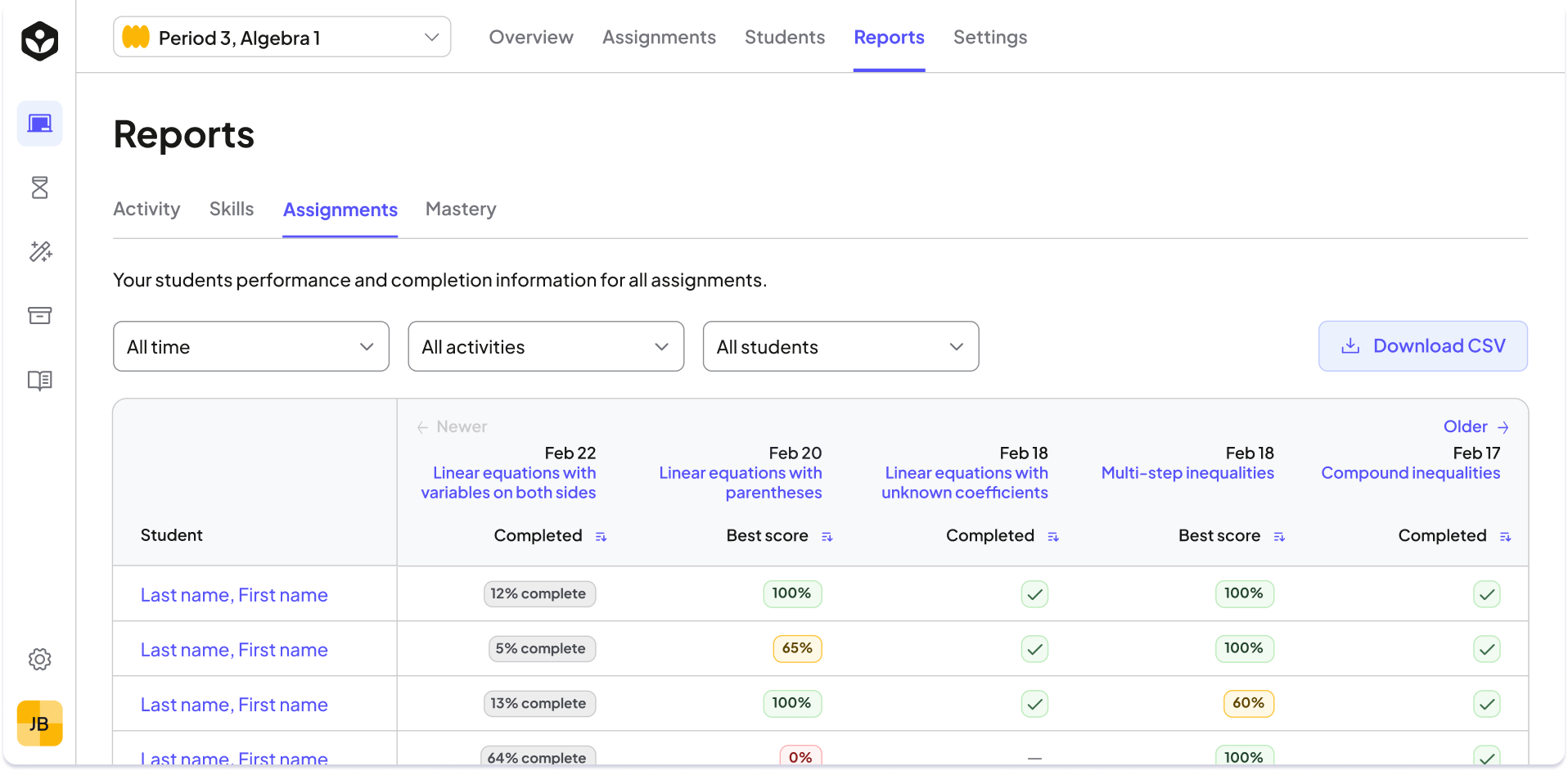
Task: Click the first row Feb 18 completed checkmark
Action: [x=1034, y=594]
